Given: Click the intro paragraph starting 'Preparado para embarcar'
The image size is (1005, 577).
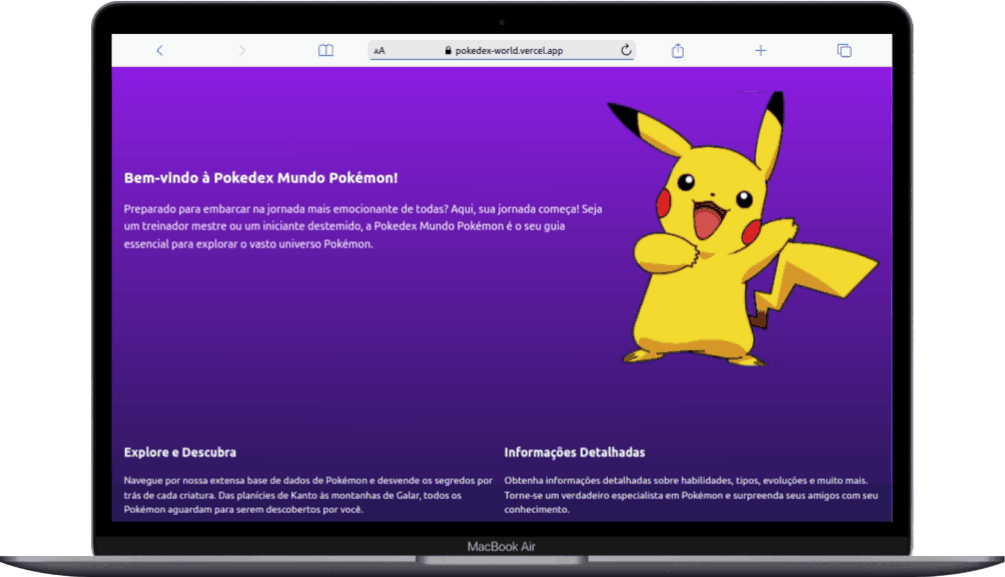Looking at the screenshot, I should pos(363,226).
